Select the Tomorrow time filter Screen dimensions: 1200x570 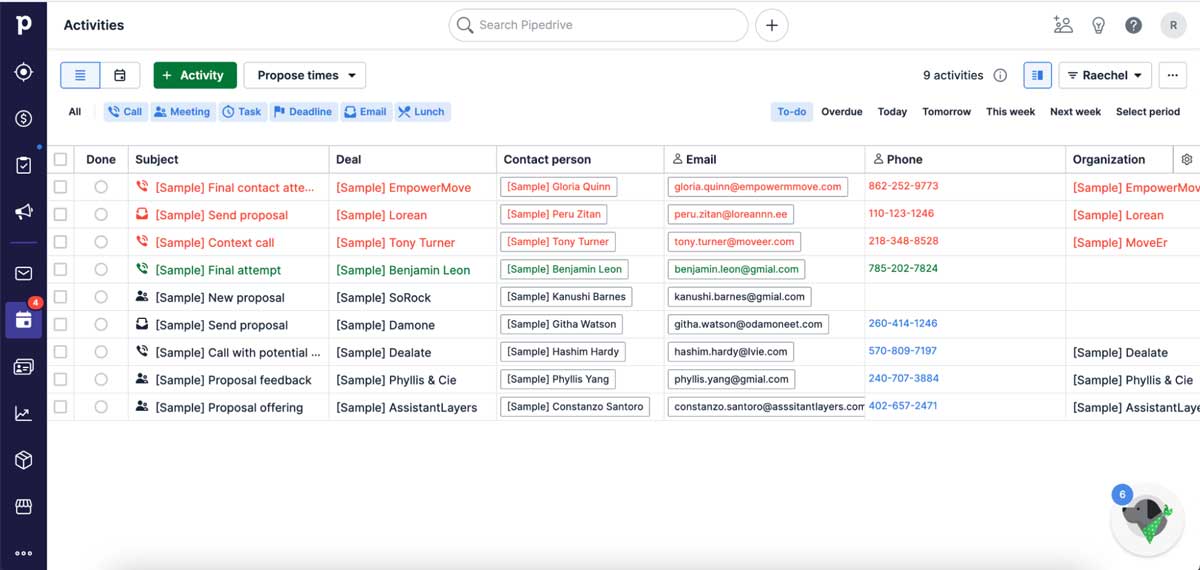(x=946, y=112)
